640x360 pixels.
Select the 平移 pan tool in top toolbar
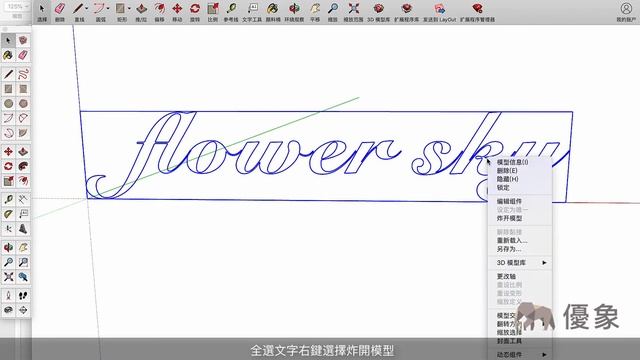[315, 12]
